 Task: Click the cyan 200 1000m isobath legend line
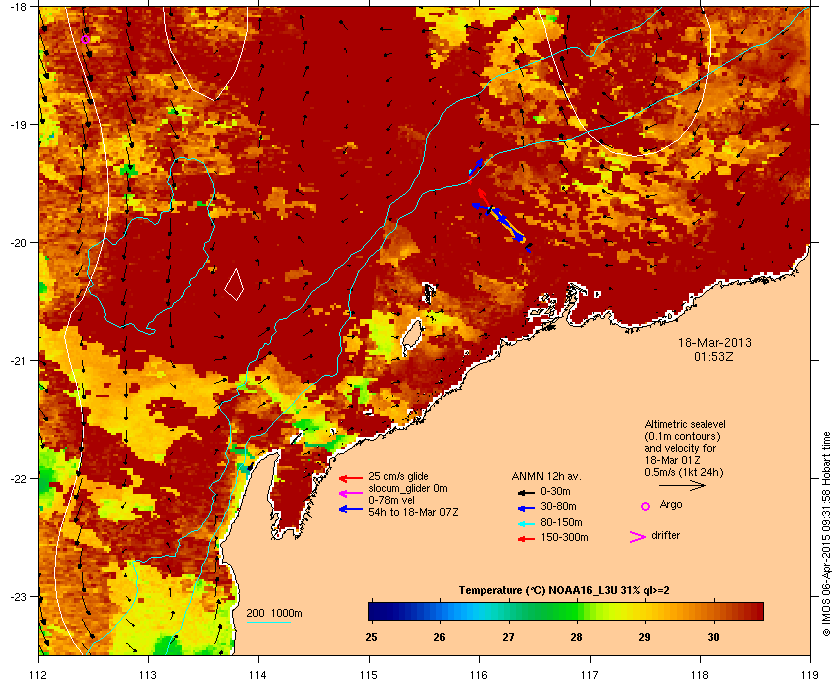click(x=269, y=622)
